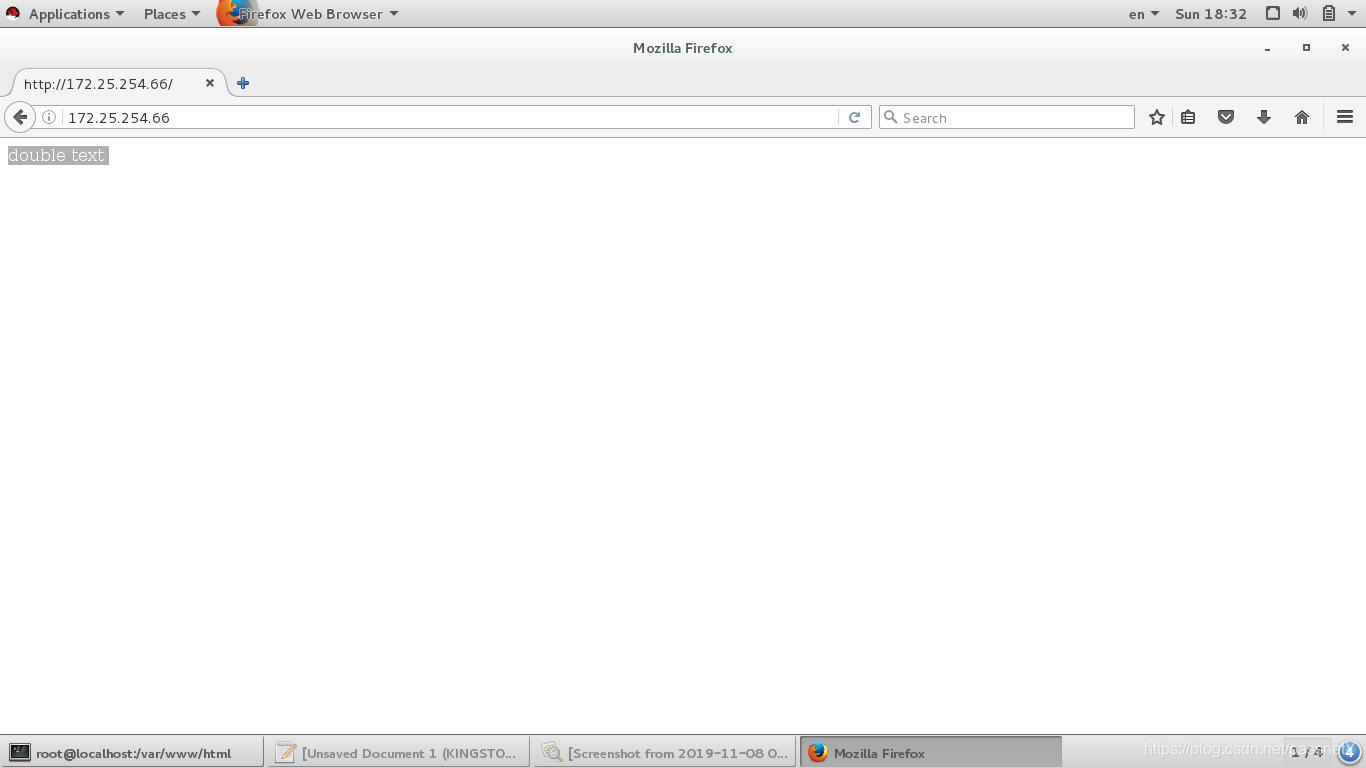Click the battery status tray icon

coord(1328,14)
